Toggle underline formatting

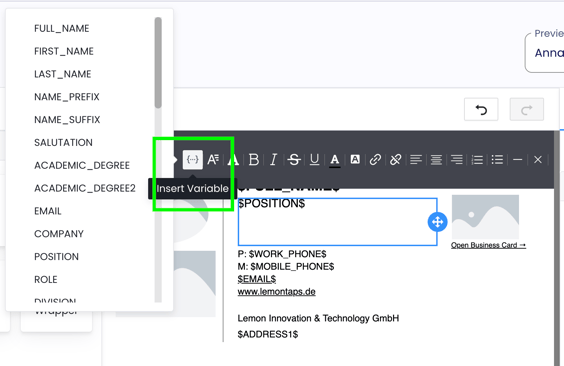314,159
